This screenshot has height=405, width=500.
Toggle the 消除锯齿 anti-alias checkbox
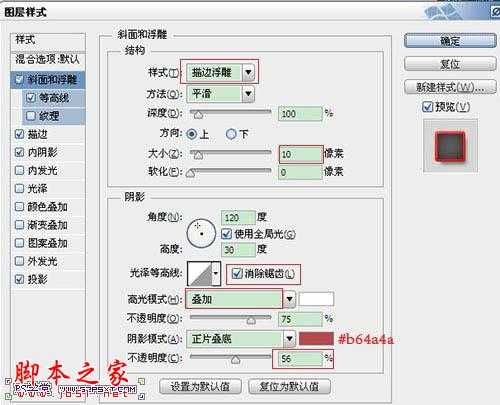[237, 274]
